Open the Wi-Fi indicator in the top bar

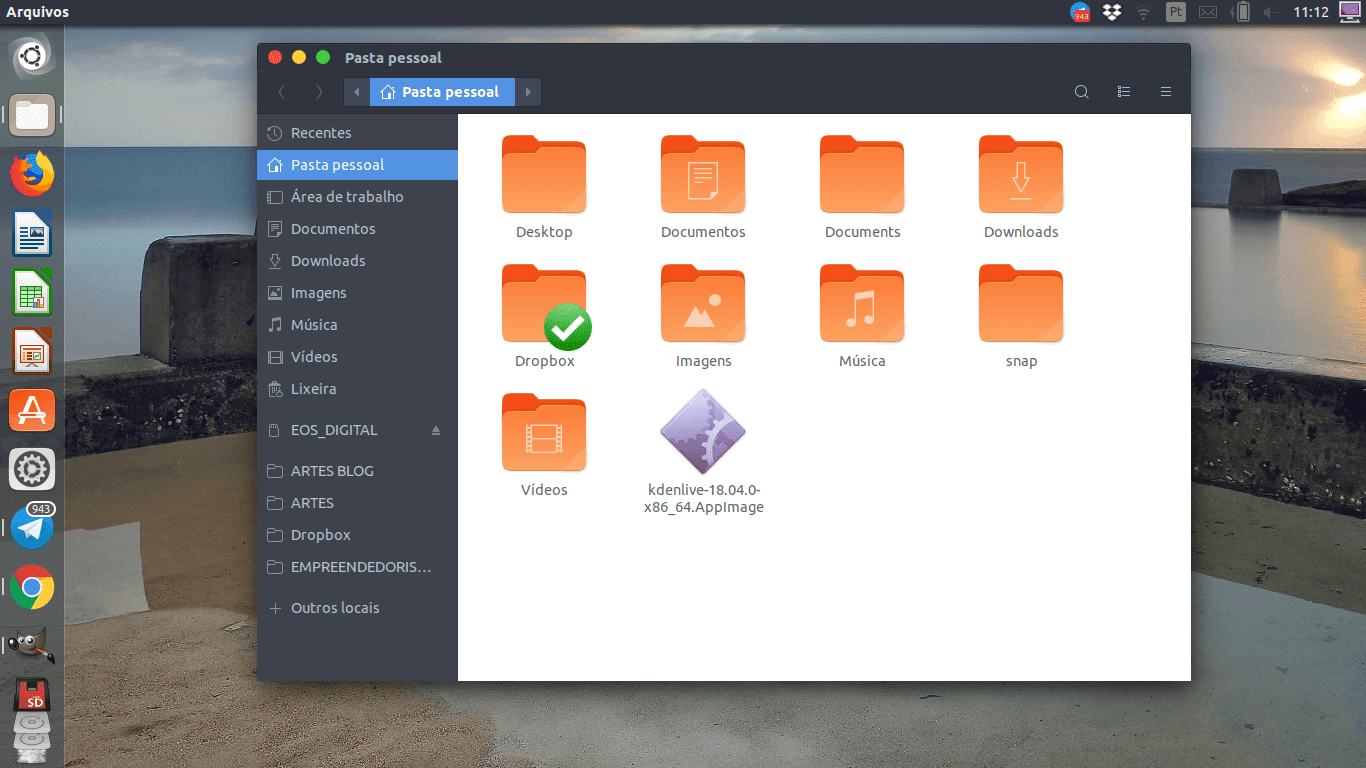pos(1142,13)
